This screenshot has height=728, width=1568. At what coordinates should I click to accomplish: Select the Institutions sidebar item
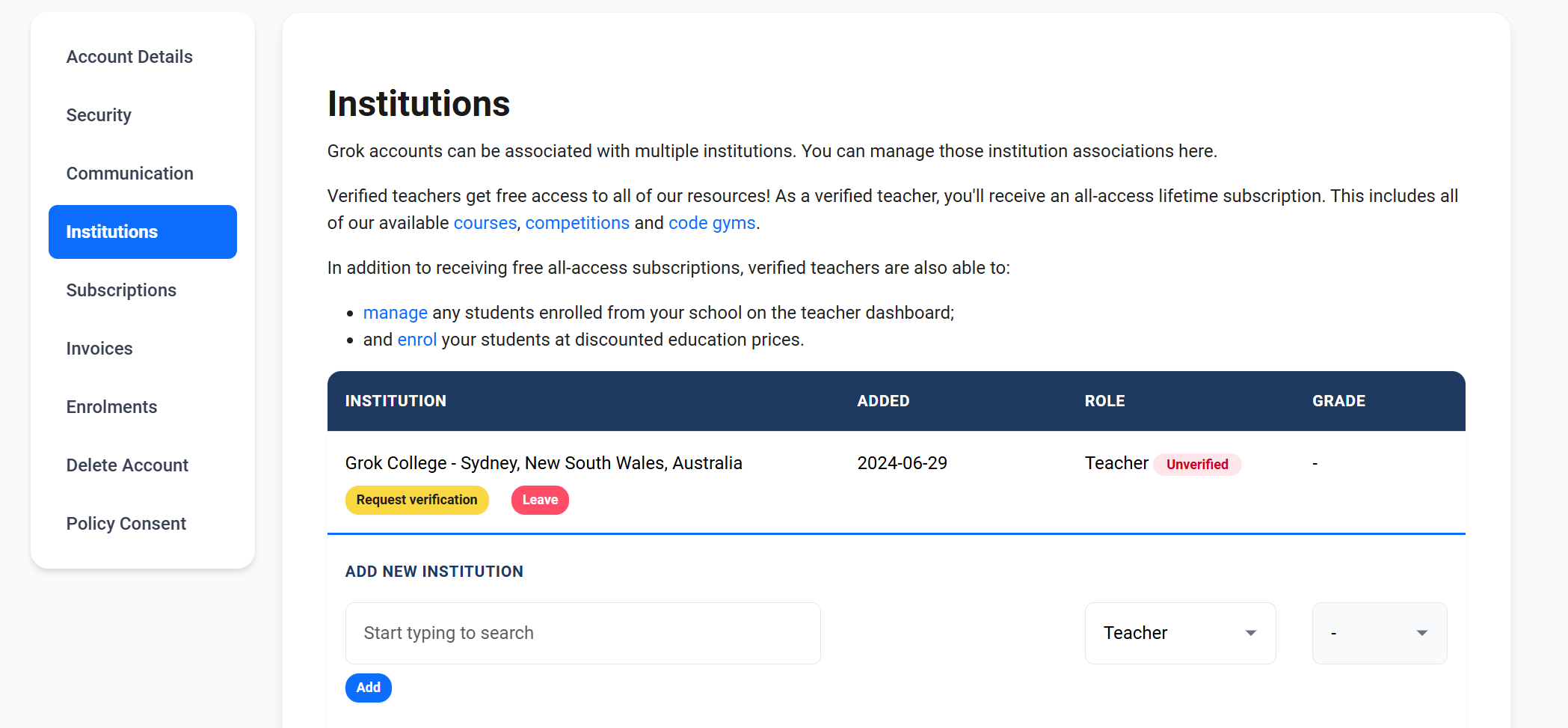pyautogui.click(x=143, y=232)
